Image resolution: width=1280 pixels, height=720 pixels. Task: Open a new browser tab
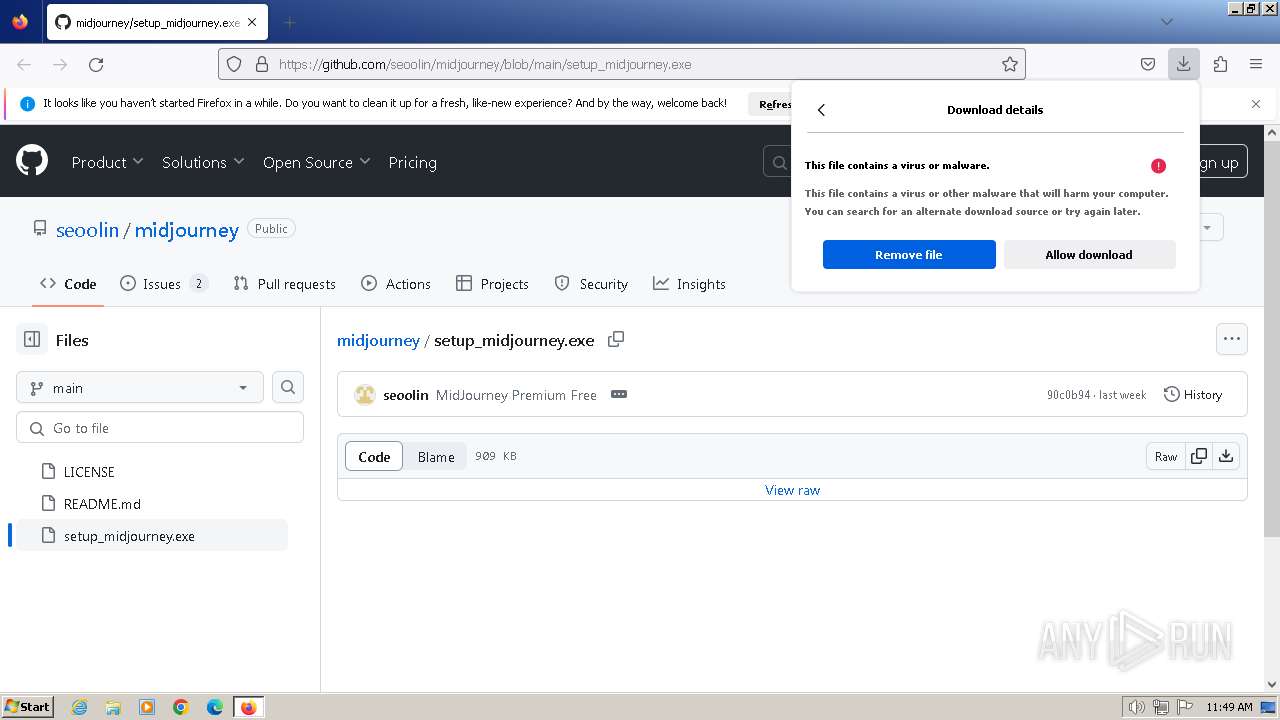289,22
